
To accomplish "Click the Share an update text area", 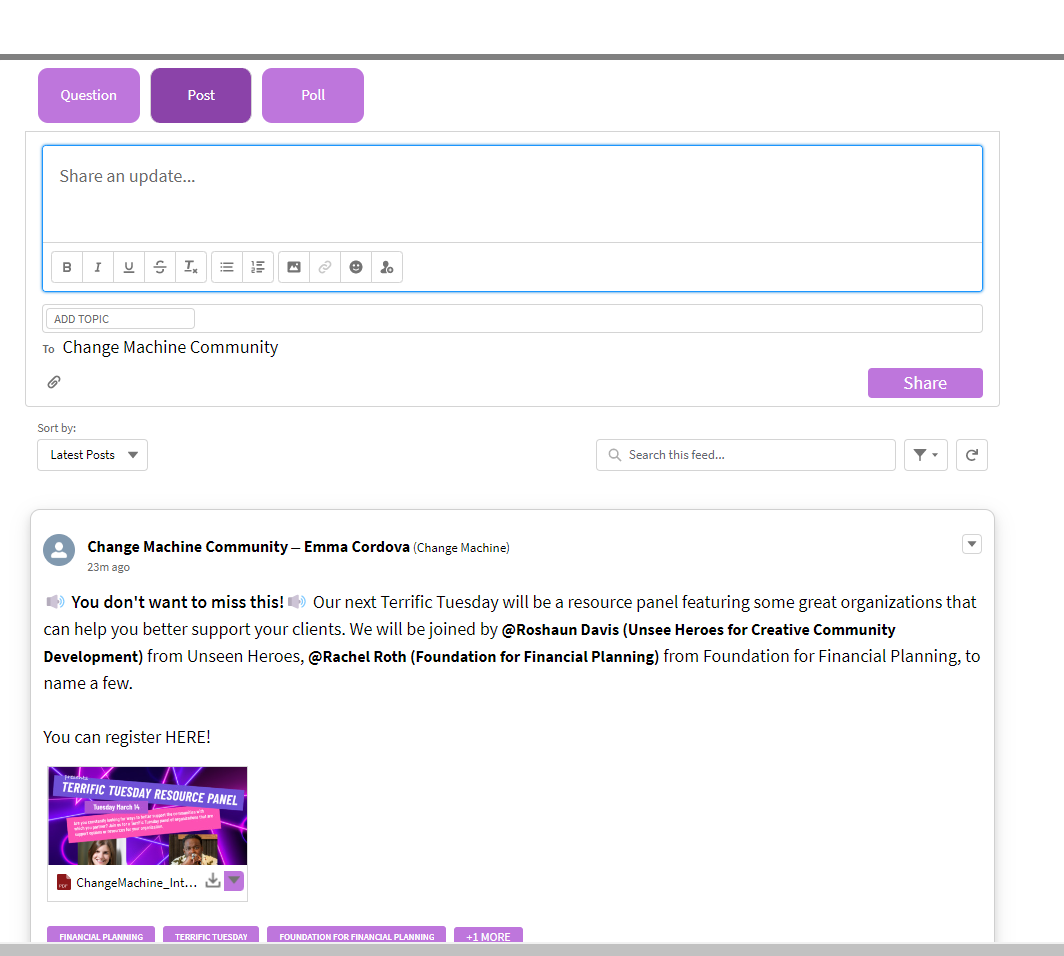I will tap(512, 194).
